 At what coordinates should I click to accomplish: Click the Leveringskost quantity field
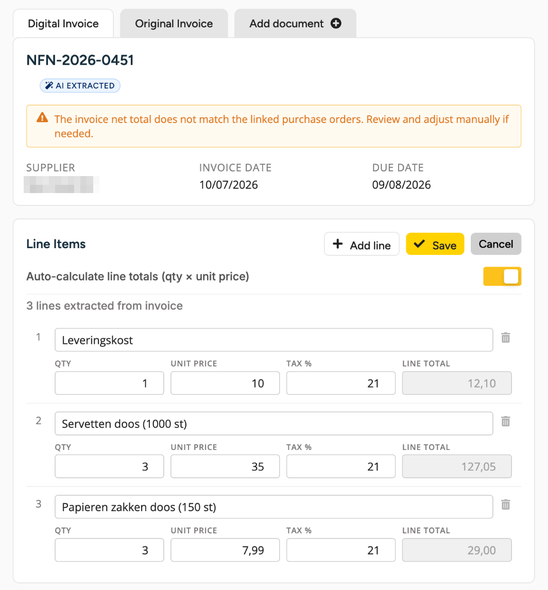tap(109, 383)
